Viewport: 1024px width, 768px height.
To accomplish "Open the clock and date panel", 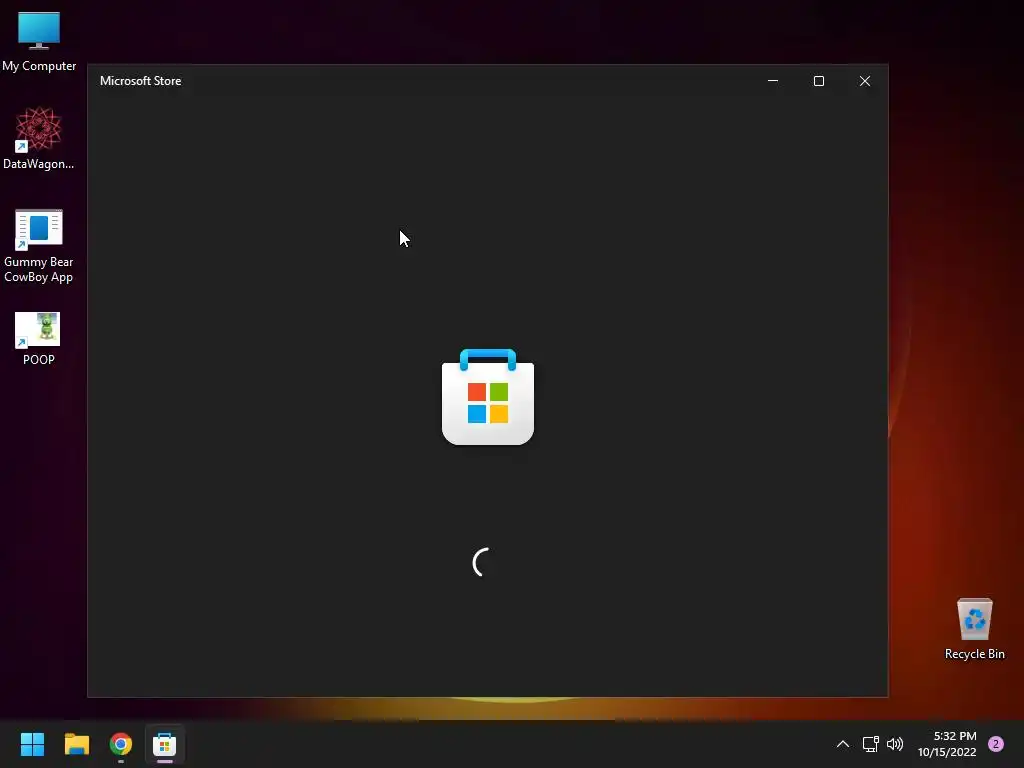I will coord(947,744).
